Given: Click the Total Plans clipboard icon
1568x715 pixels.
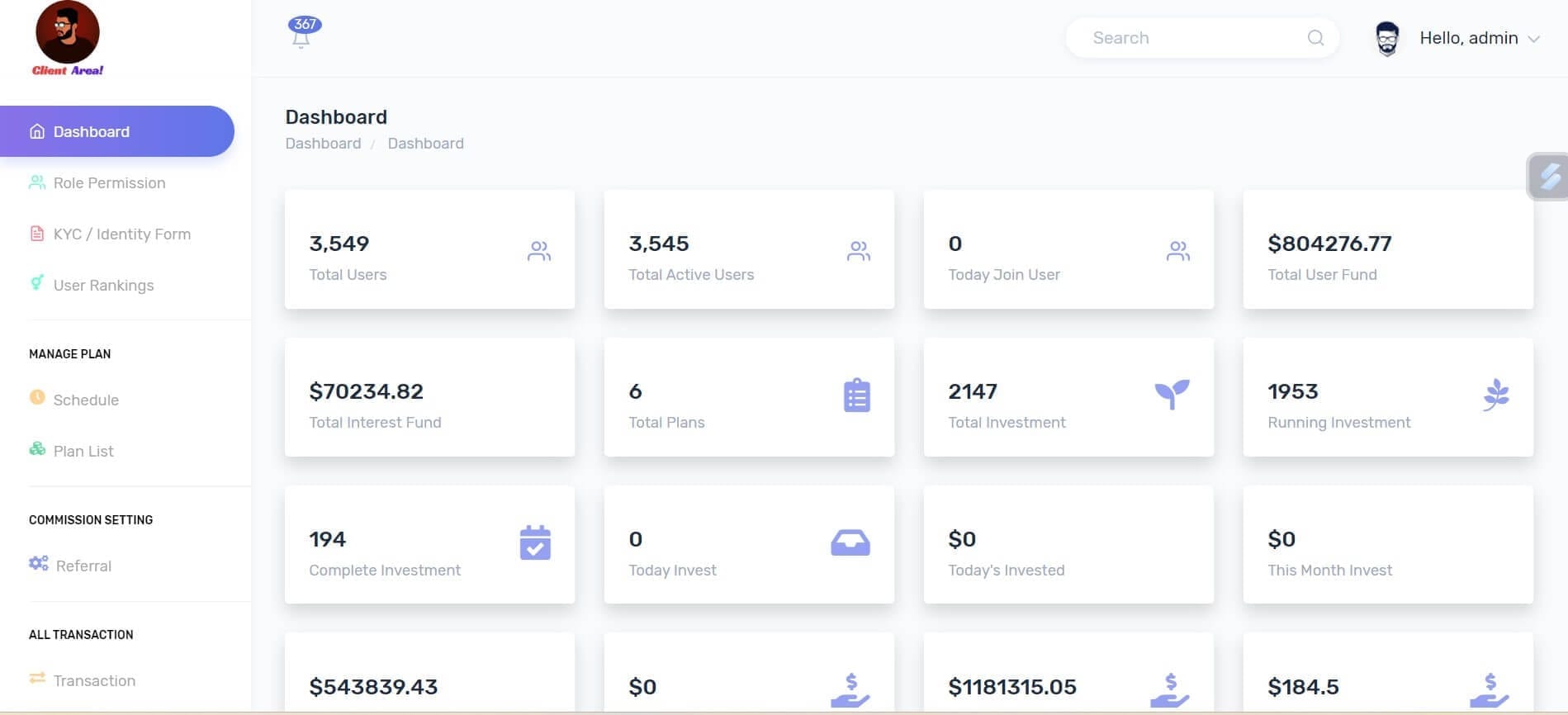Looking at the screenshot, I should click(856, 395).
